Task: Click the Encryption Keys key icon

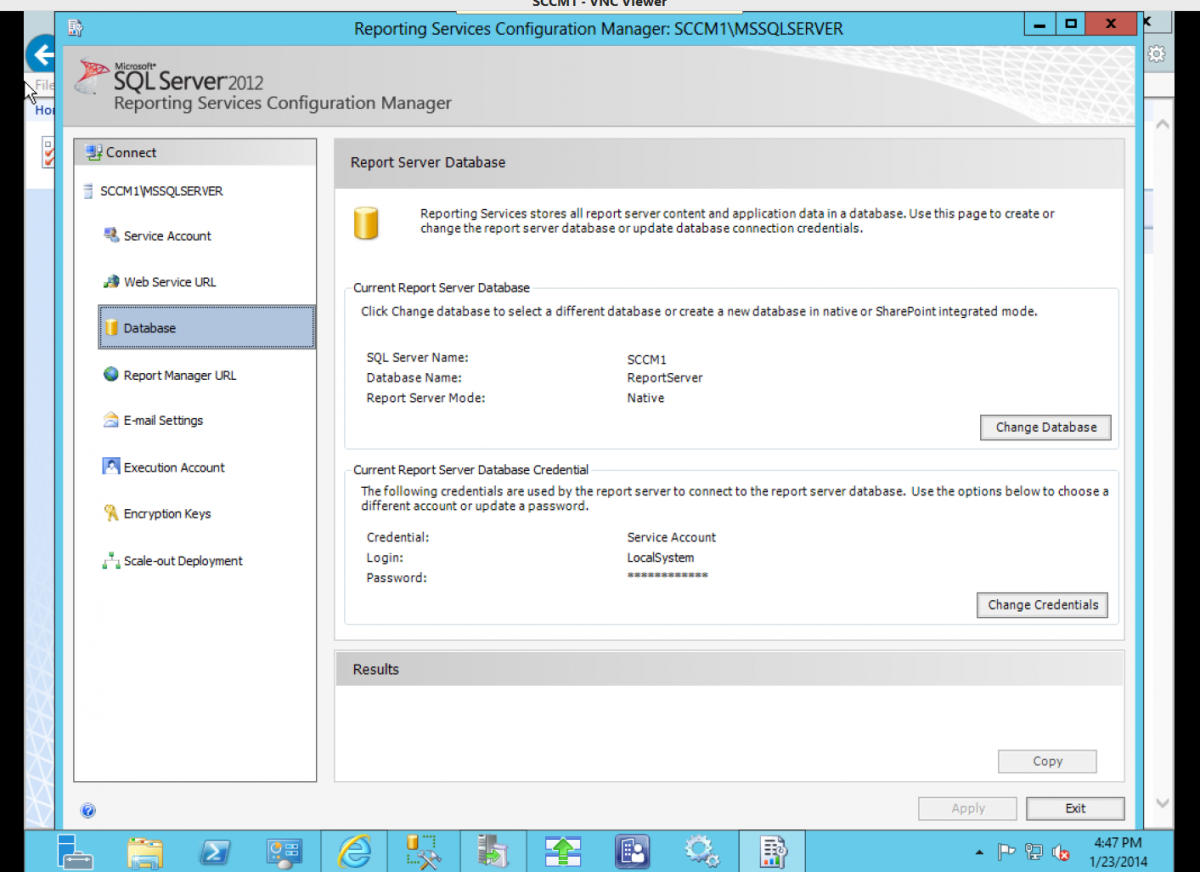Action: tap(111, 513)
